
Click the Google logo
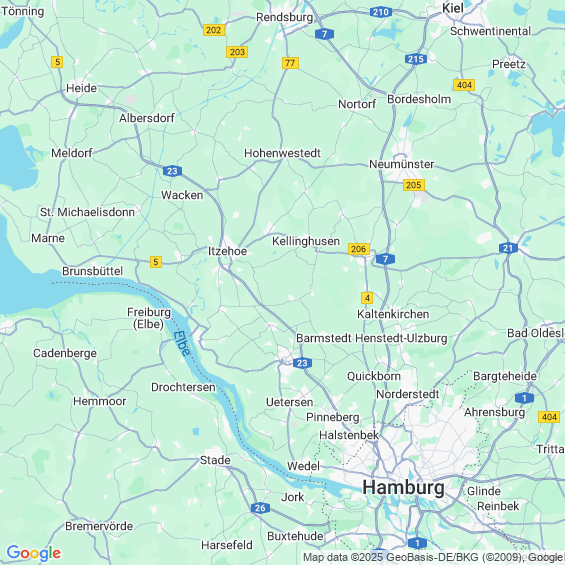[x=34, y=553]
